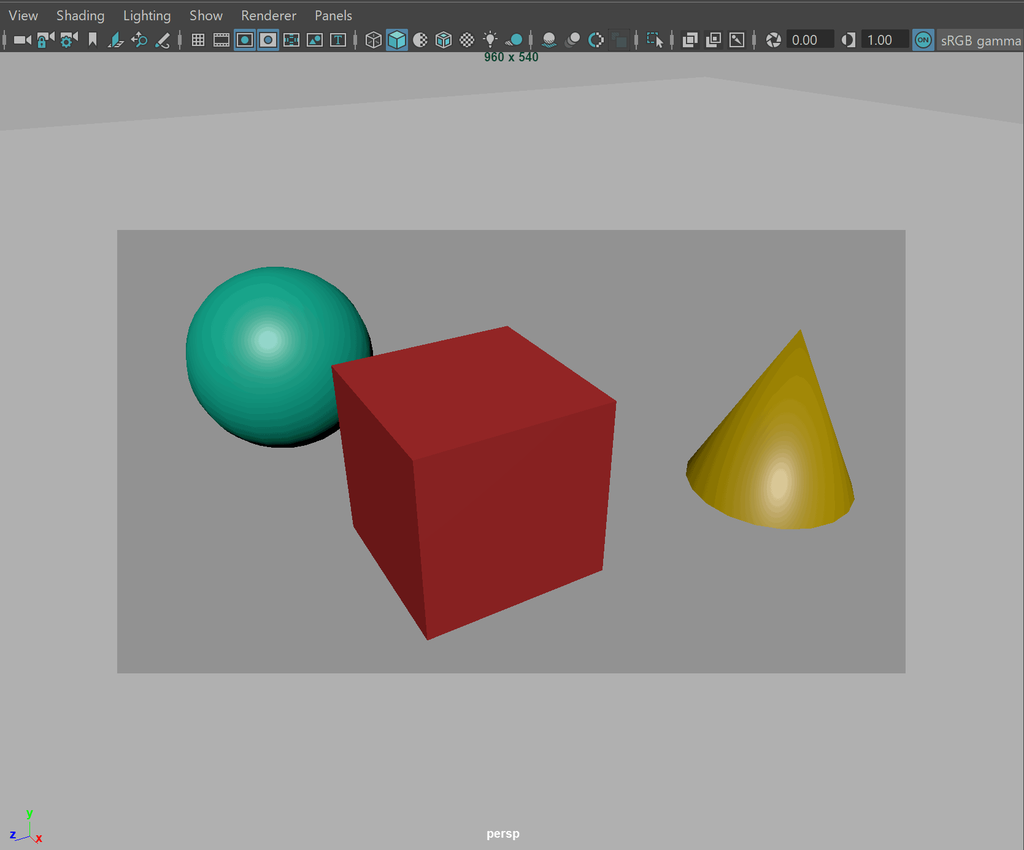Switch to Wireframe display mode

373,40
